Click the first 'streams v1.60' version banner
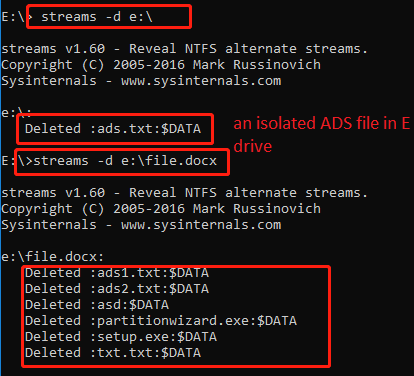This screenshot has height=376, width=414. 53,49
